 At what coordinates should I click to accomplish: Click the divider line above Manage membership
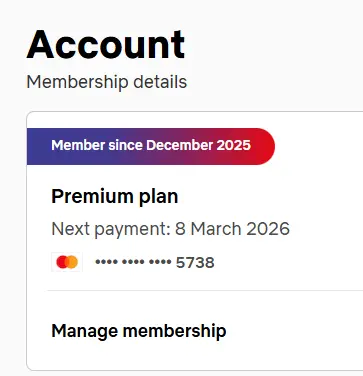tap(205, 290)
